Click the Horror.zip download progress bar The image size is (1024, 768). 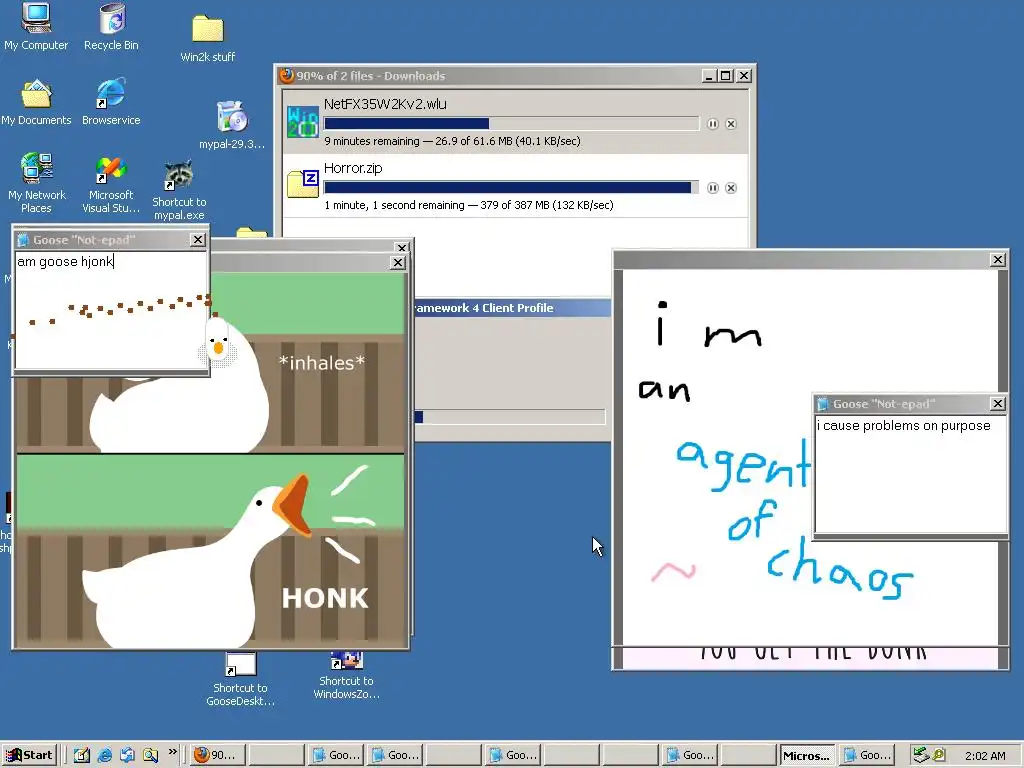coord(511,188)
